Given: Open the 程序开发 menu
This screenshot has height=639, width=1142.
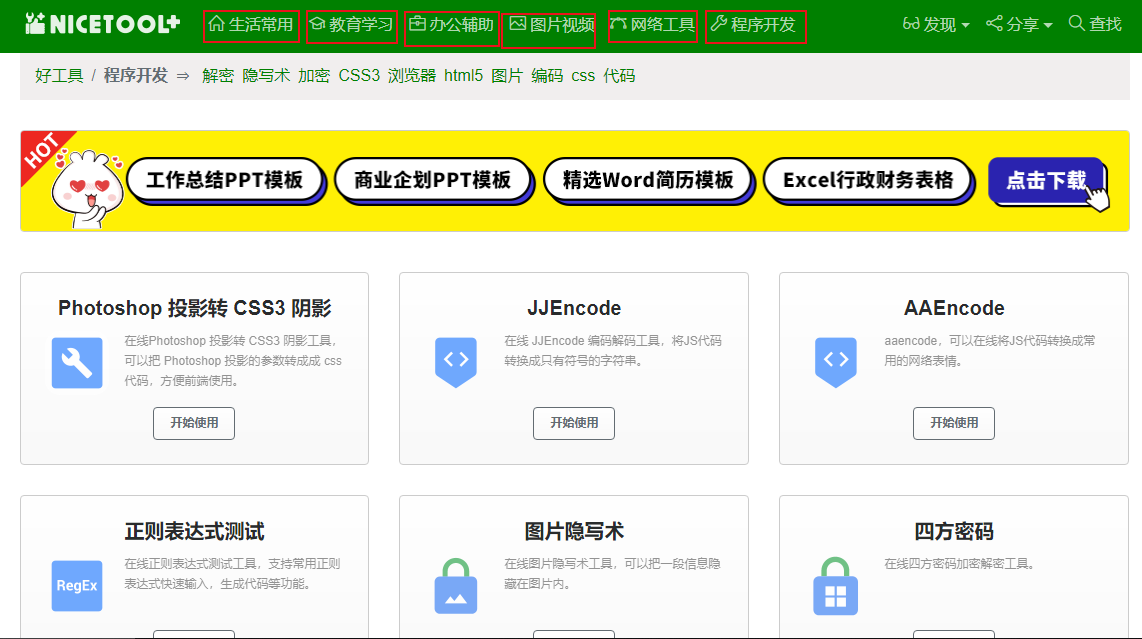Looking at the screenshot, I should point(755,26).
